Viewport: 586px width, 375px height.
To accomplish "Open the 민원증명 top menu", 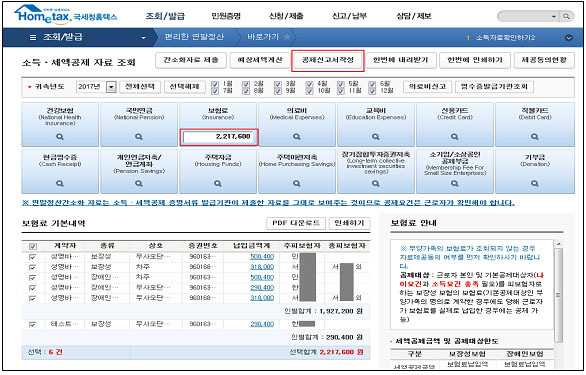I will point(226,16).
